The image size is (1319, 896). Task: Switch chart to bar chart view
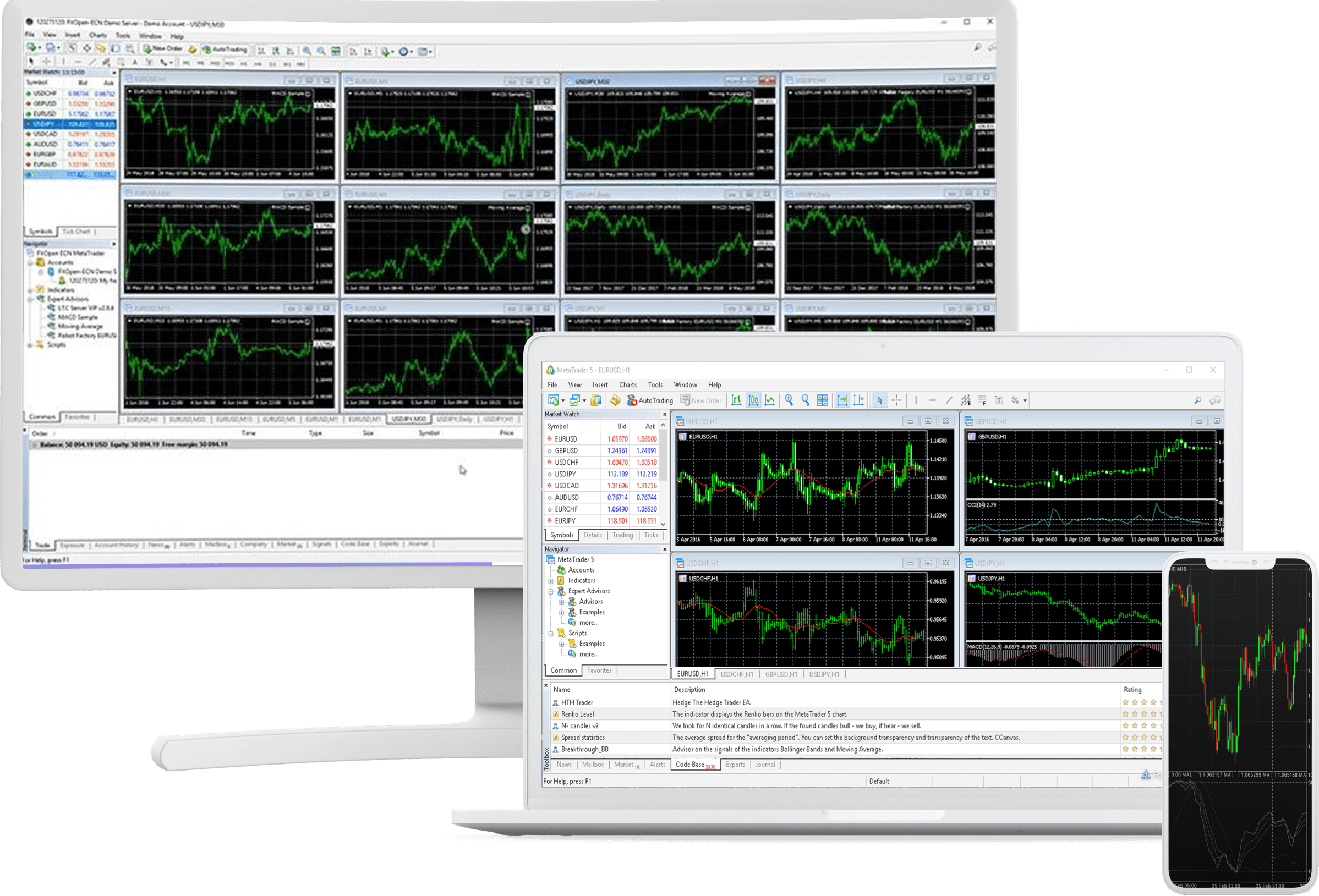(x=736, y=400)
